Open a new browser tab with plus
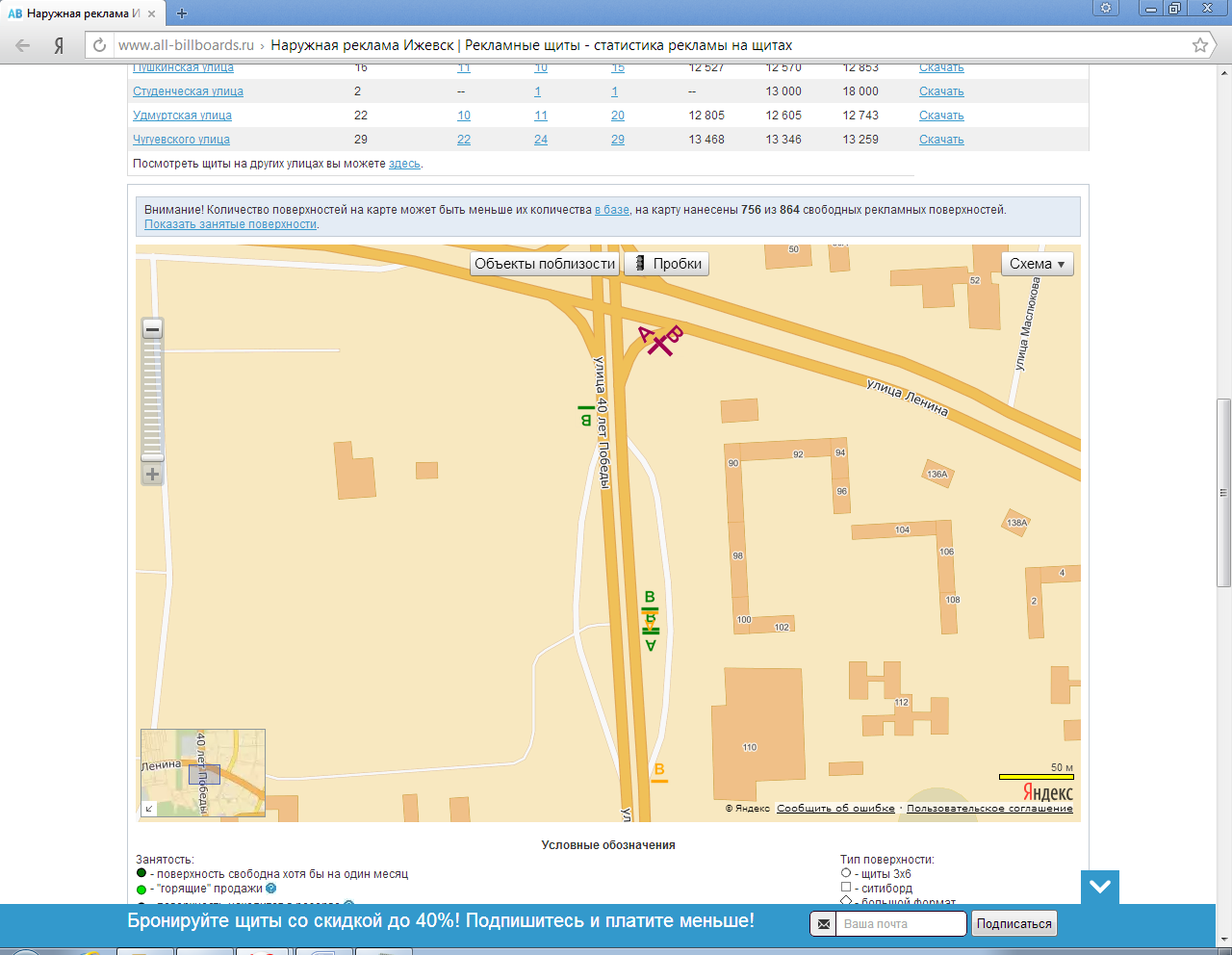Image resolution: width=1232 pixels, height=955 pixels. pyautogui.click(x=182, y=13)
